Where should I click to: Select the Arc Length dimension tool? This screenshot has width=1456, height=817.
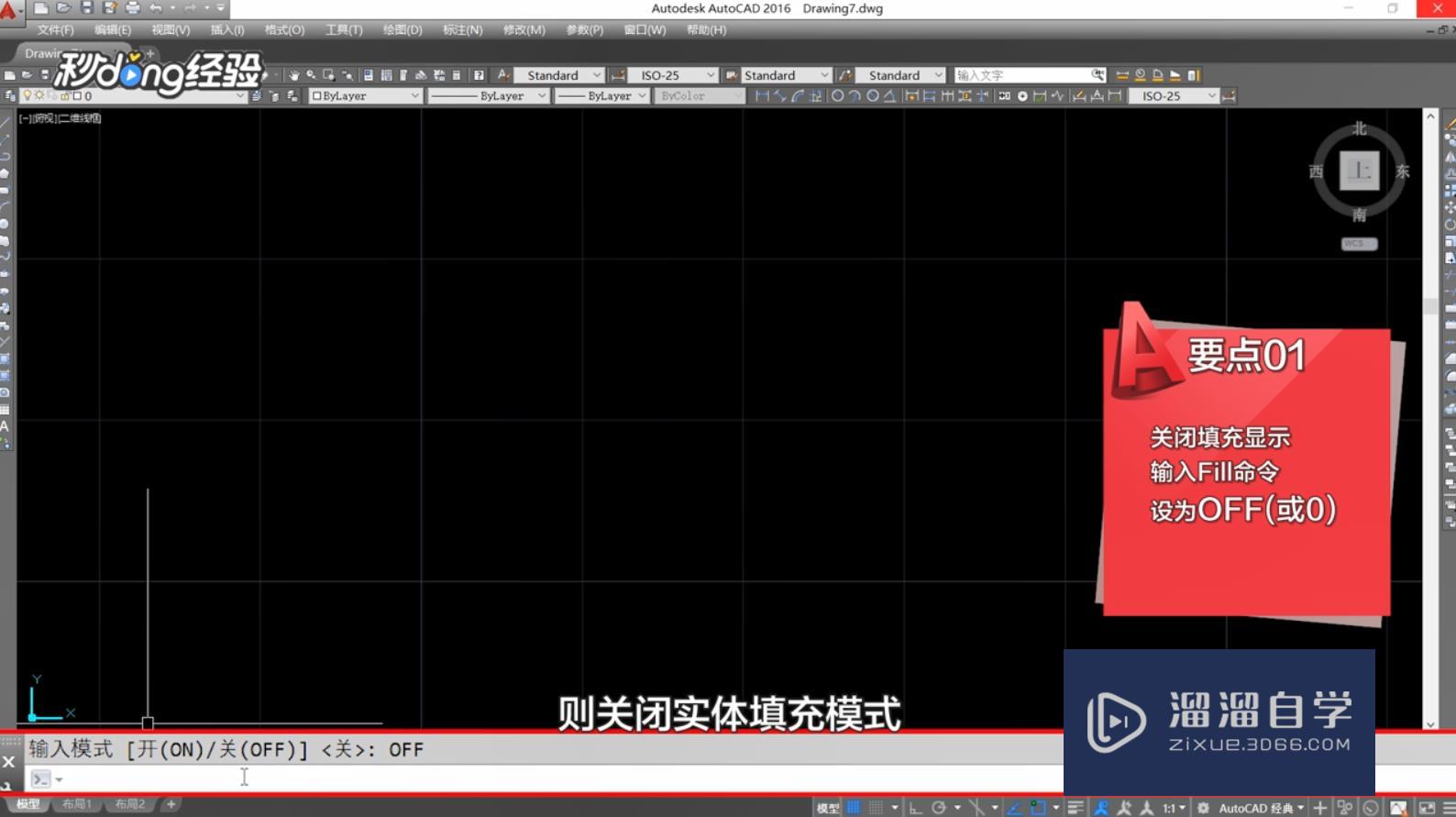coord(798,95)
